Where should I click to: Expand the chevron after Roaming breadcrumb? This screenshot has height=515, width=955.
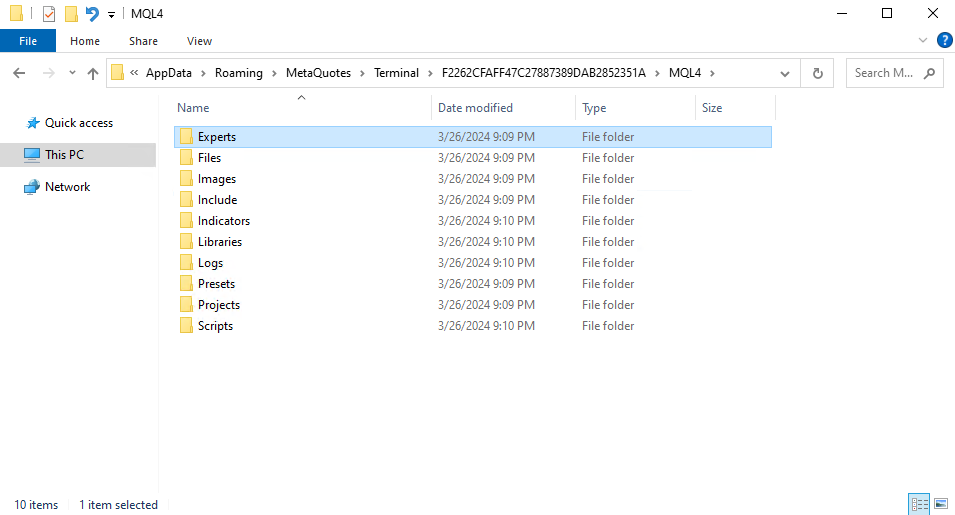tap(274, 73)
